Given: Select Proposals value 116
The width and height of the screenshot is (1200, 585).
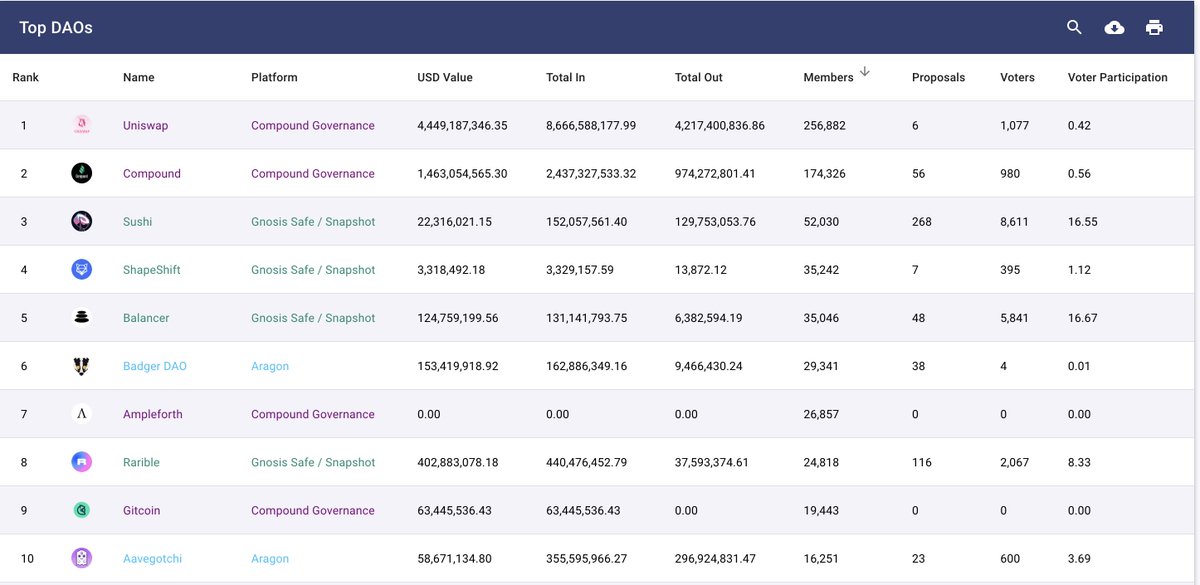Looking at the screenshot, I should (x=922, y=462).
